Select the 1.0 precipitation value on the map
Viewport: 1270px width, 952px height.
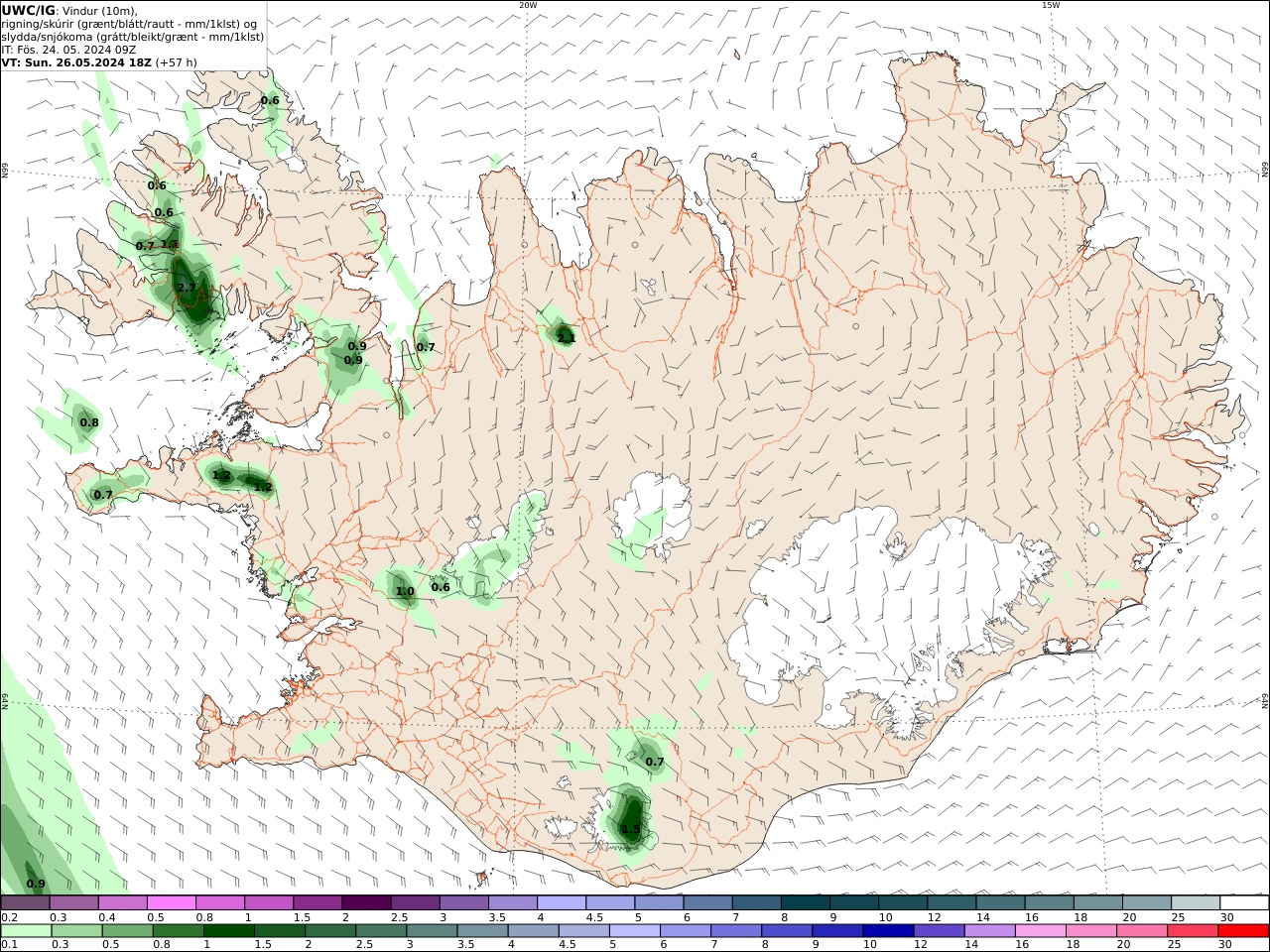point(405,592)
